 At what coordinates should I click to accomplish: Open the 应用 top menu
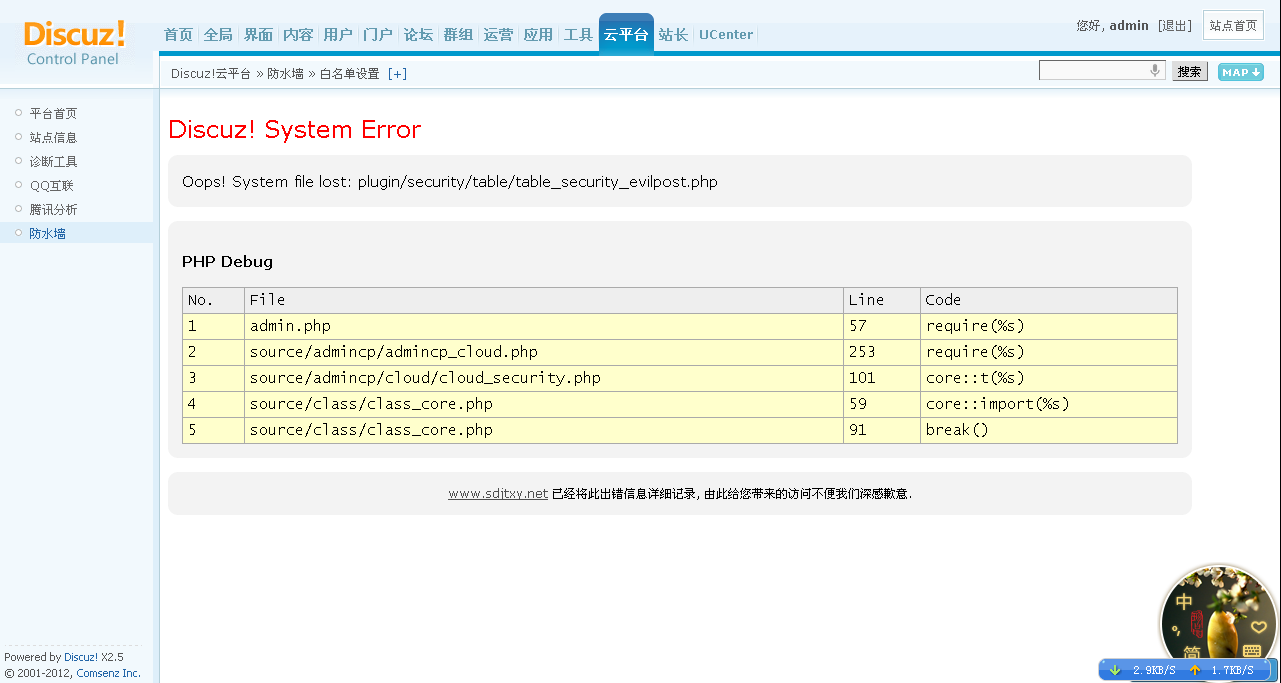(x=538, y=35)
